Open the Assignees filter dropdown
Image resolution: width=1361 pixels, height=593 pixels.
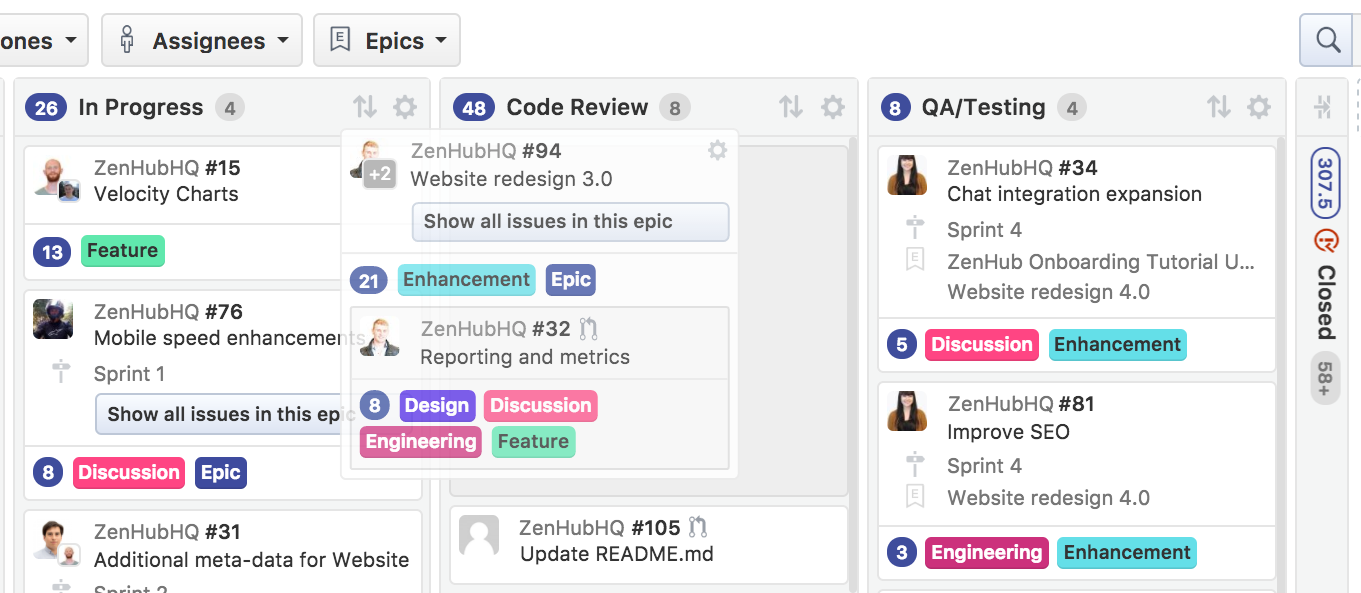202,41
